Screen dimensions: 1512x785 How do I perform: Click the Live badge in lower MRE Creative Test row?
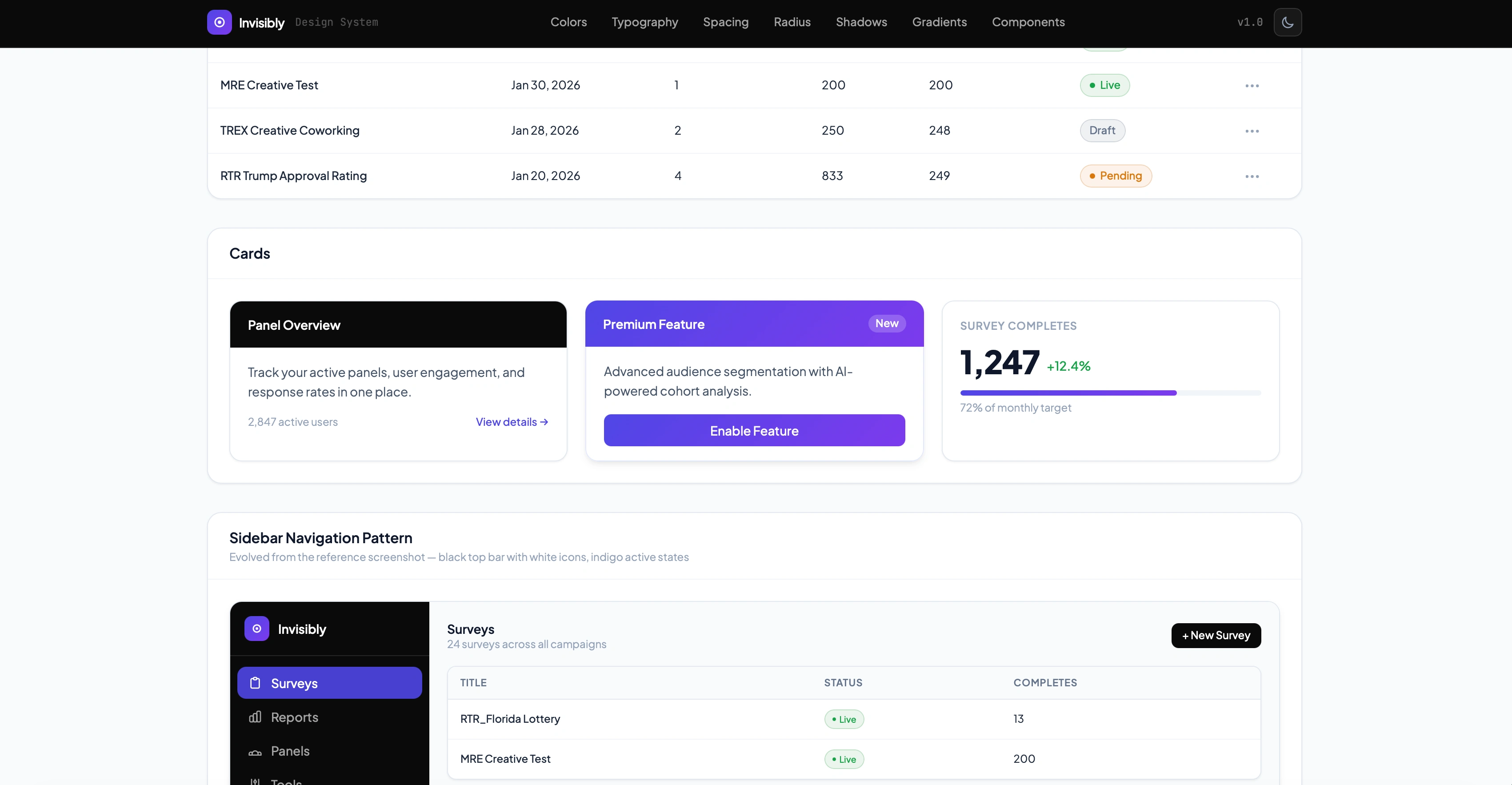coord(844,759)
